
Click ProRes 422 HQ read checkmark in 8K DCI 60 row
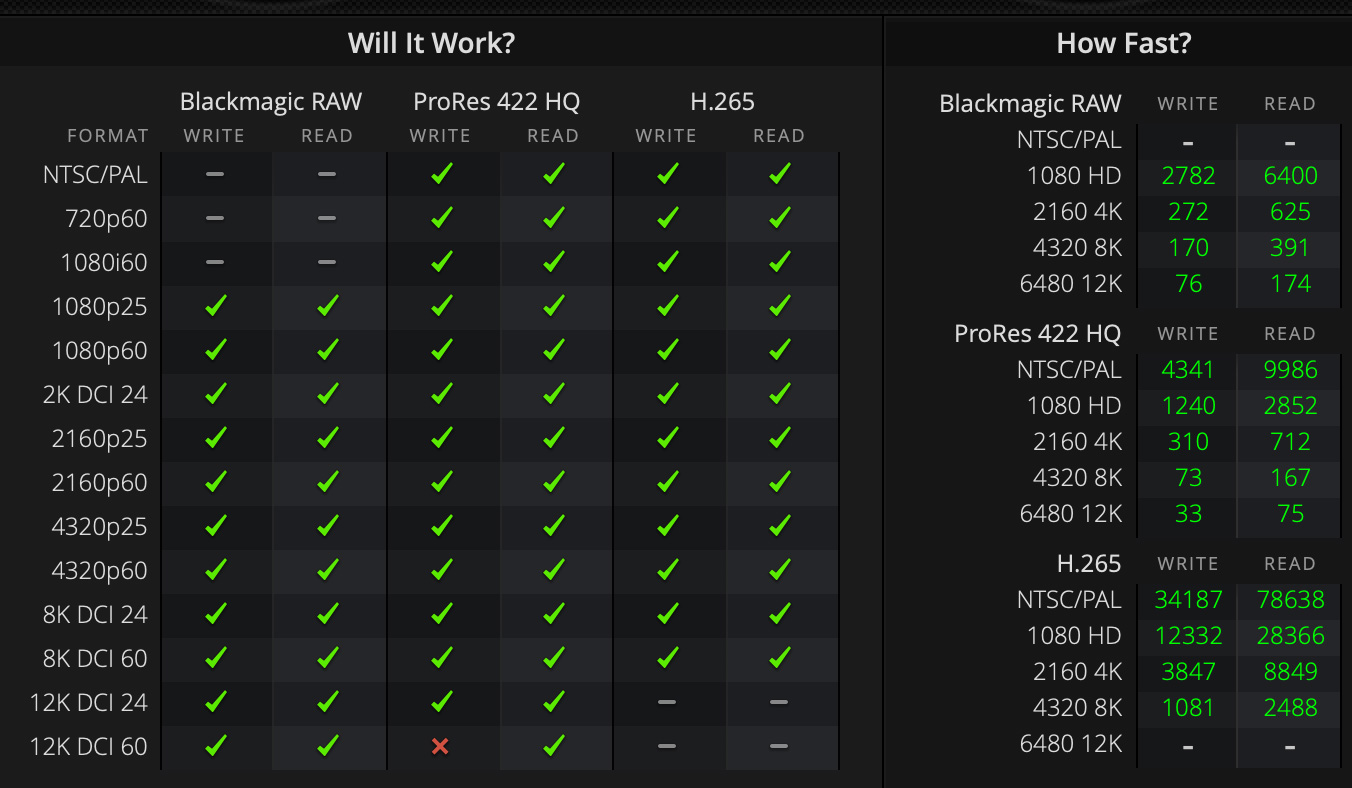(554, 658)
